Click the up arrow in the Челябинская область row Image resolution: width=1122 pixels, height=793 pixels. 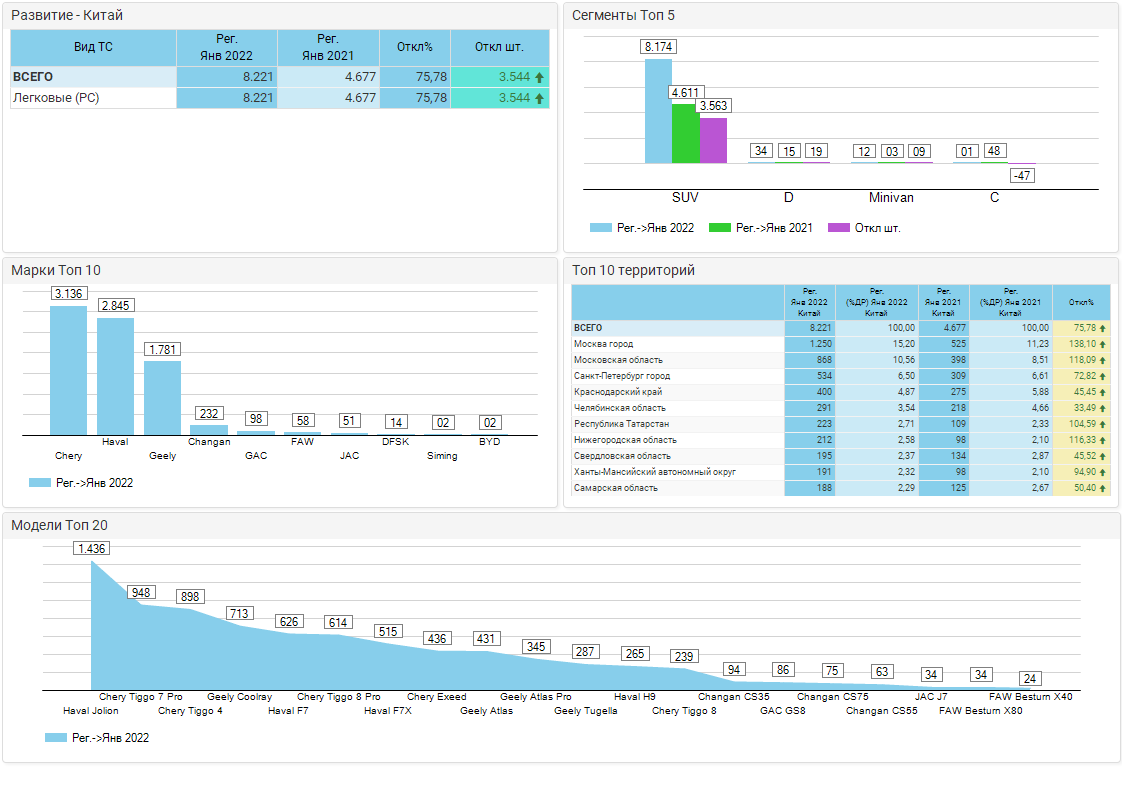pyautogui.click(x=1103, y=408)
